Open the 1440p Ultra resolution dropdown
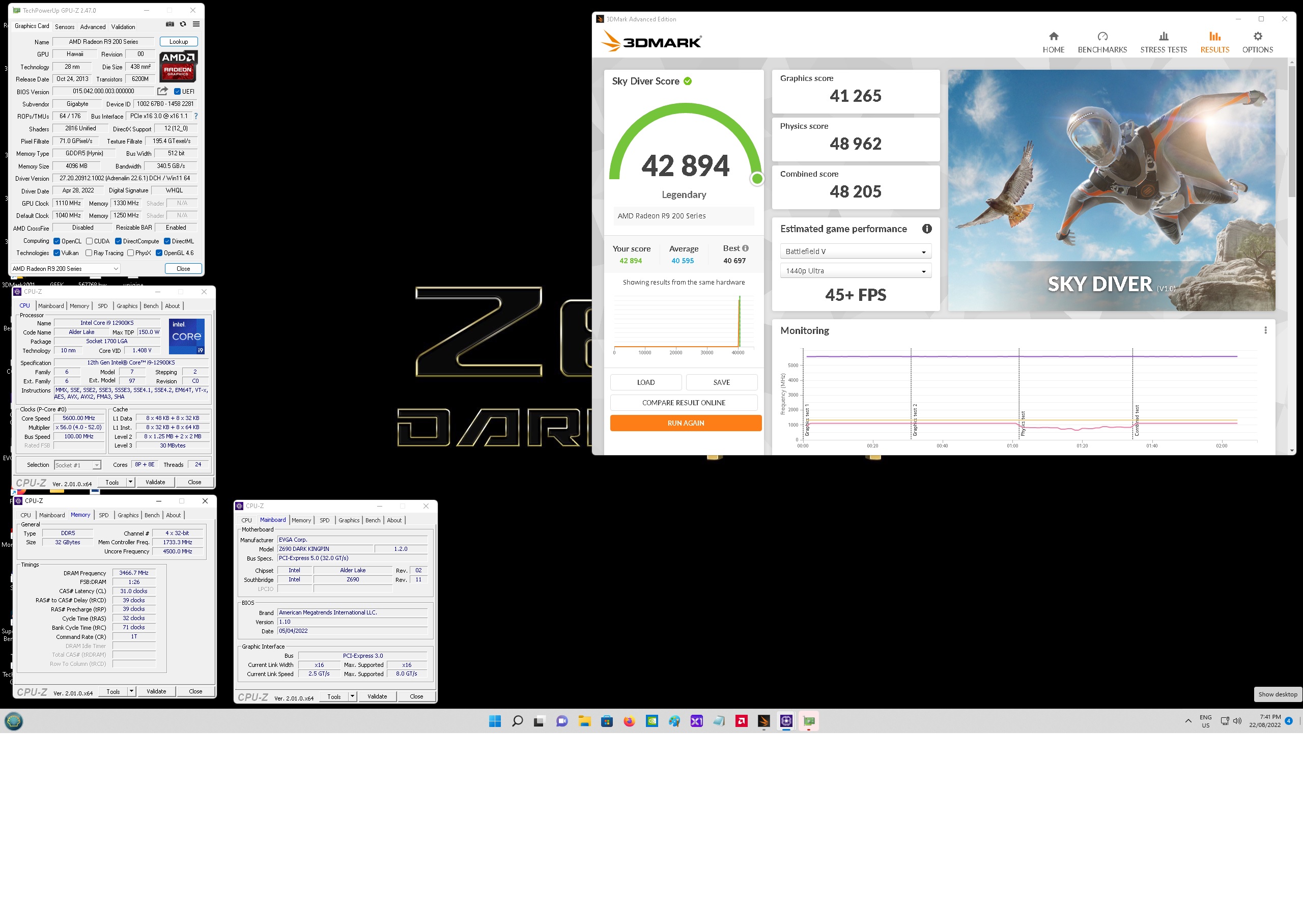 coord(856,271)
